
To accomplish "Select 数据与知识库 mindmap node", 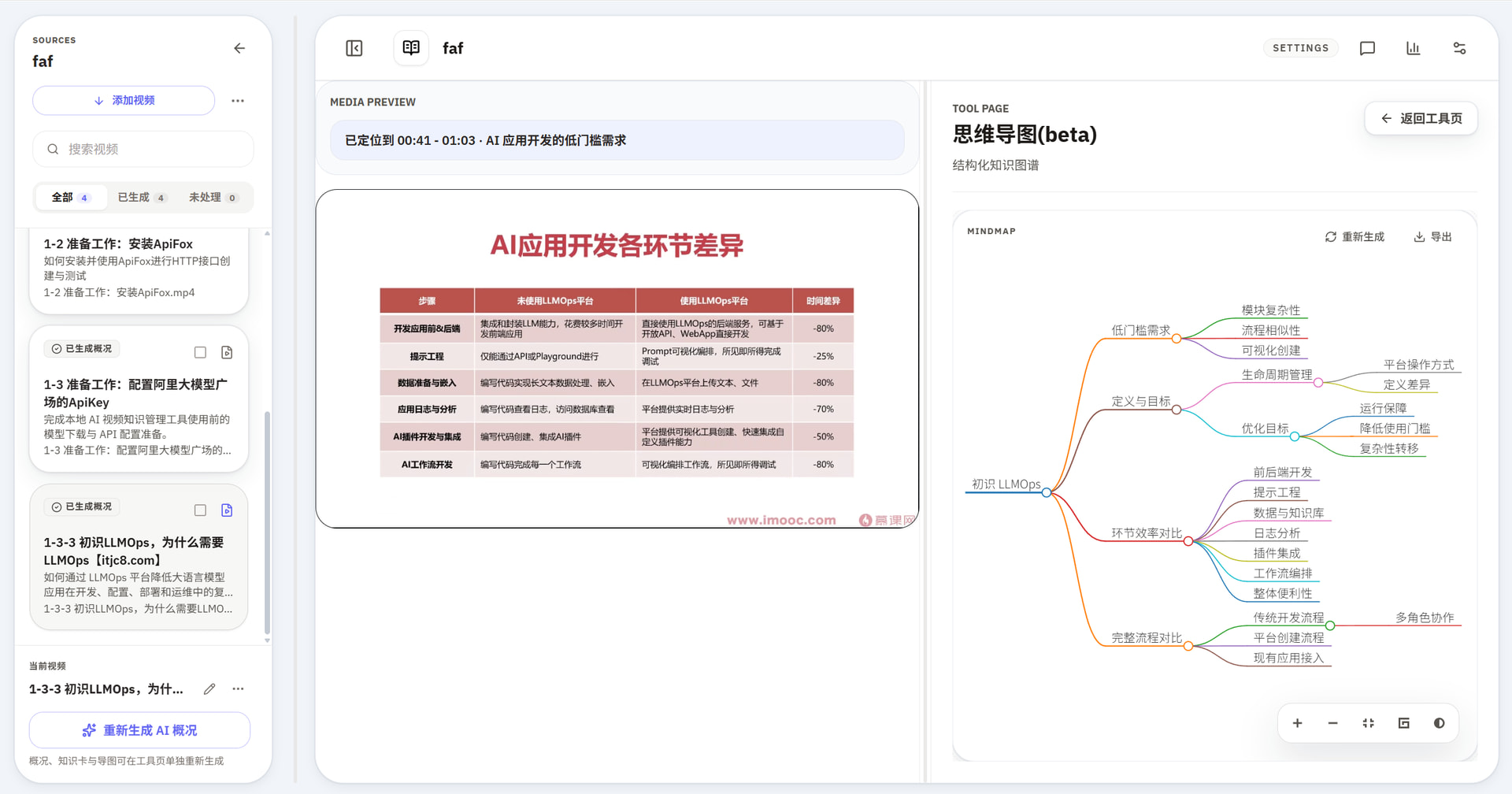I will pos(1288,514).
